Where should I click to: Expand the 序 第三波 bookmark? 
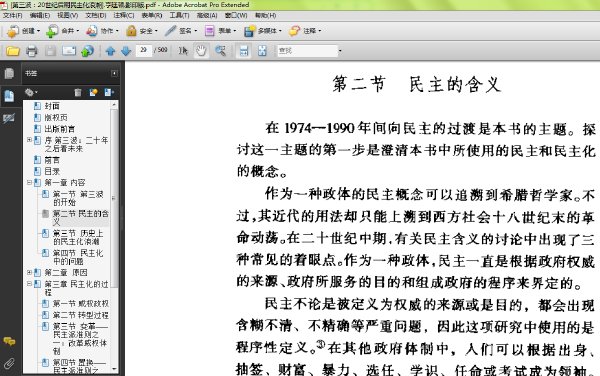click(29, 140)
